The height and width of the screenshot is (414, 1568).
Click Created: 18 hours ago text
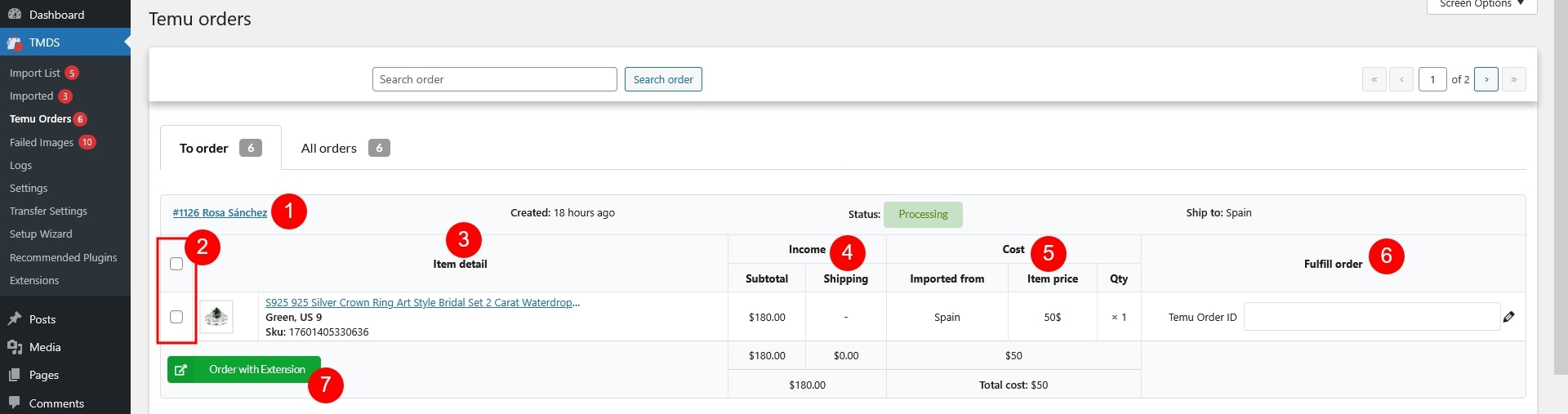coord(563,212)
